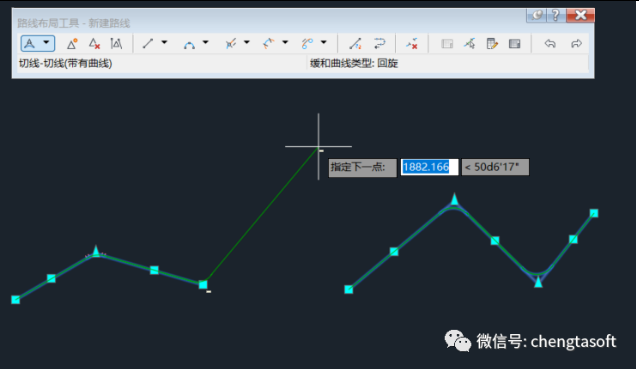
Task: Click Convert AutoCAD line and arc tool
Action: (355, 43)
